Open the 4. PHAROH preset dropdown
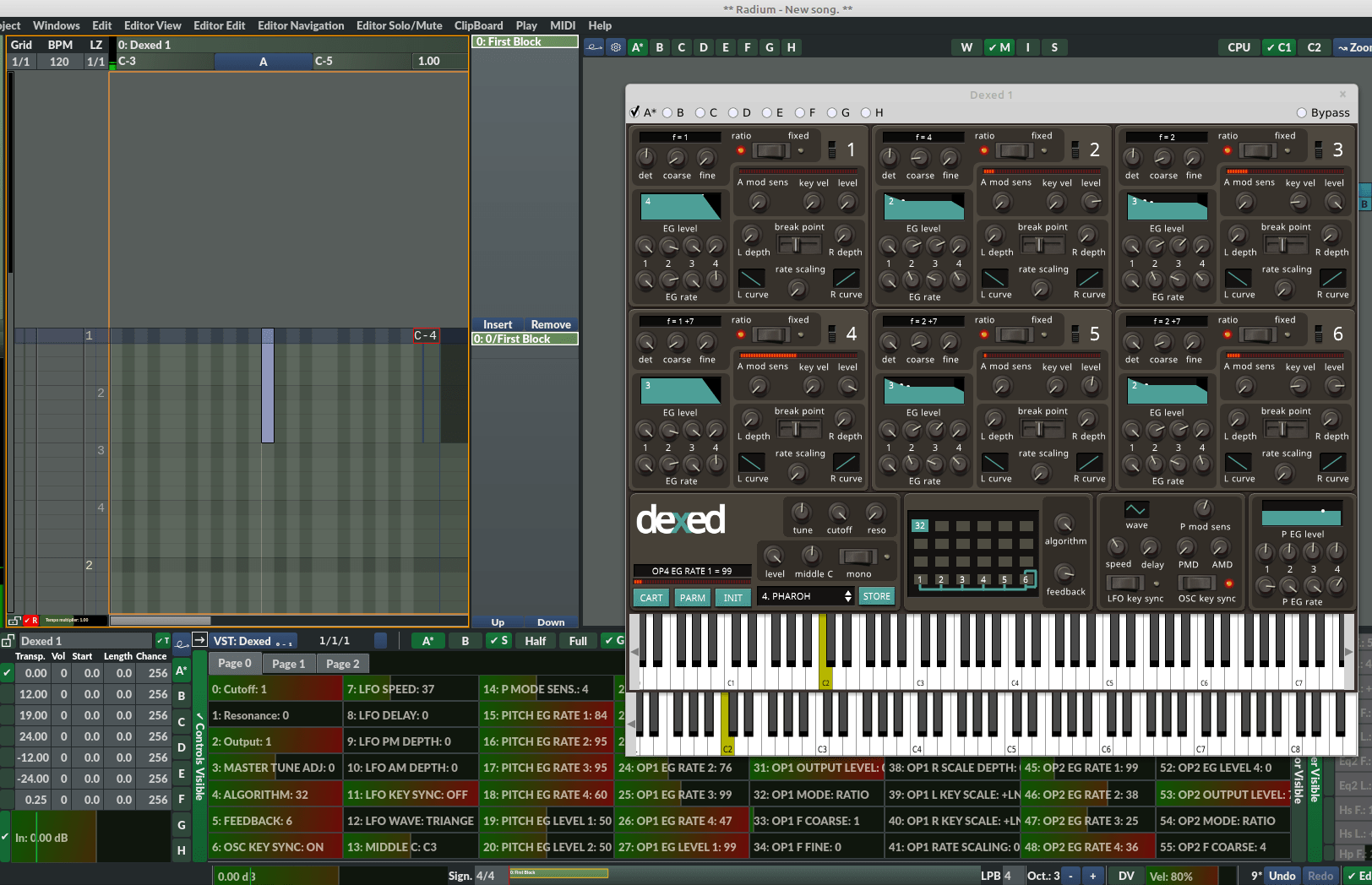 coord(806,596)
